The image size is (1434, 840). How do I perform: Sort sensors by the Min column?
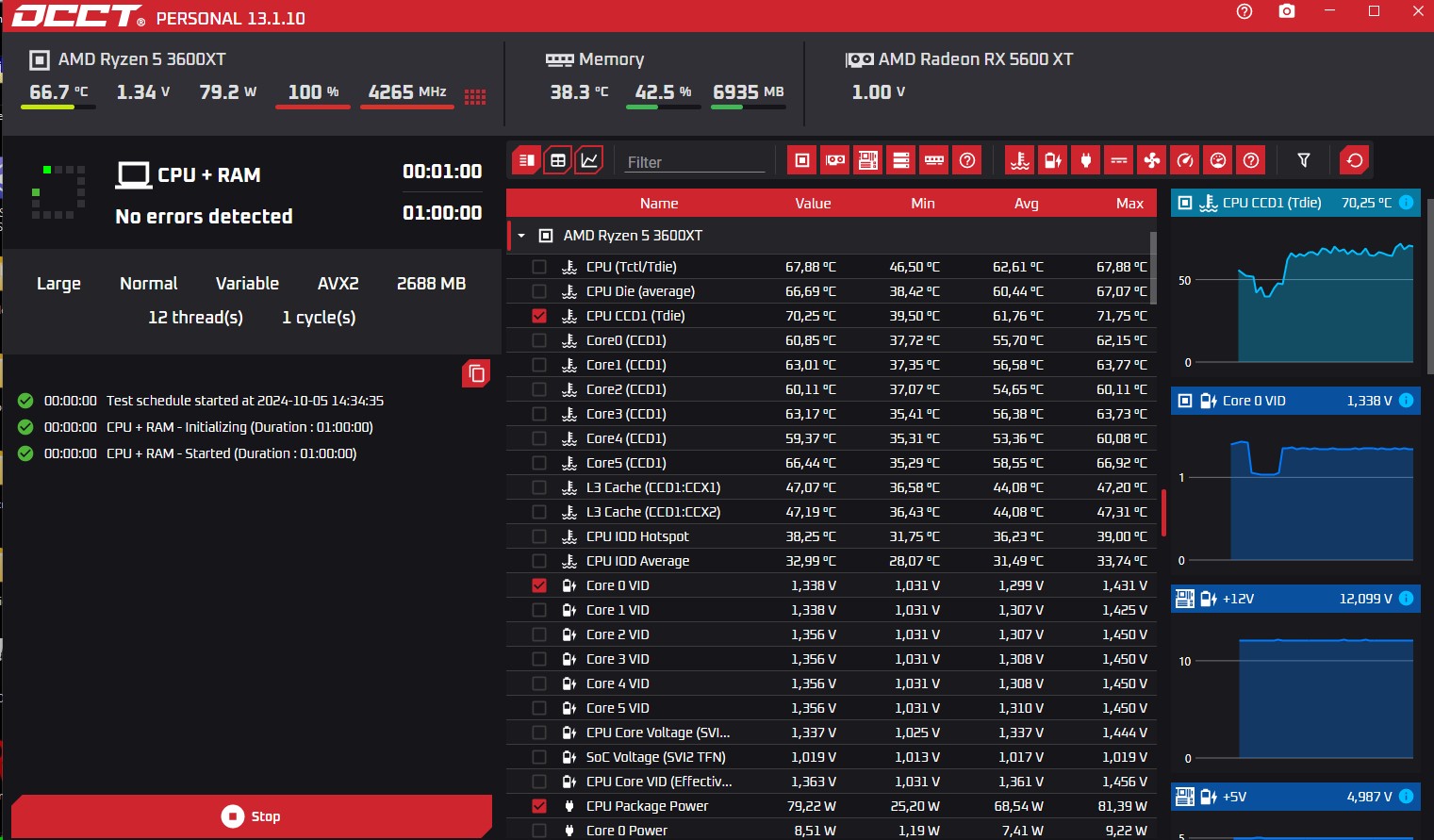coord(923,204)
